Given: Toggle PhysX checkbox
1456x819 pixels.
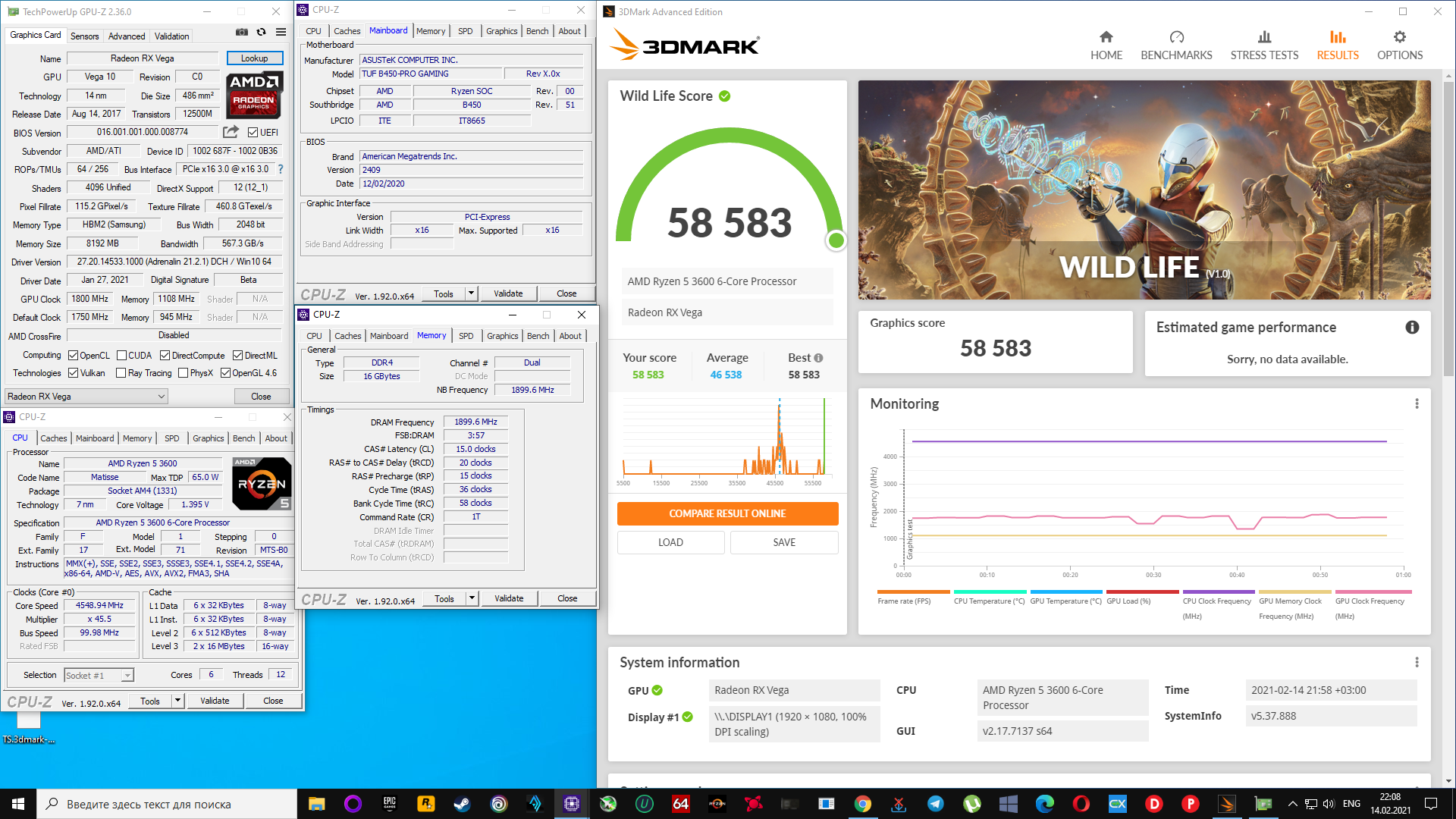Looking at the screenshot, I should coord(184,373).
